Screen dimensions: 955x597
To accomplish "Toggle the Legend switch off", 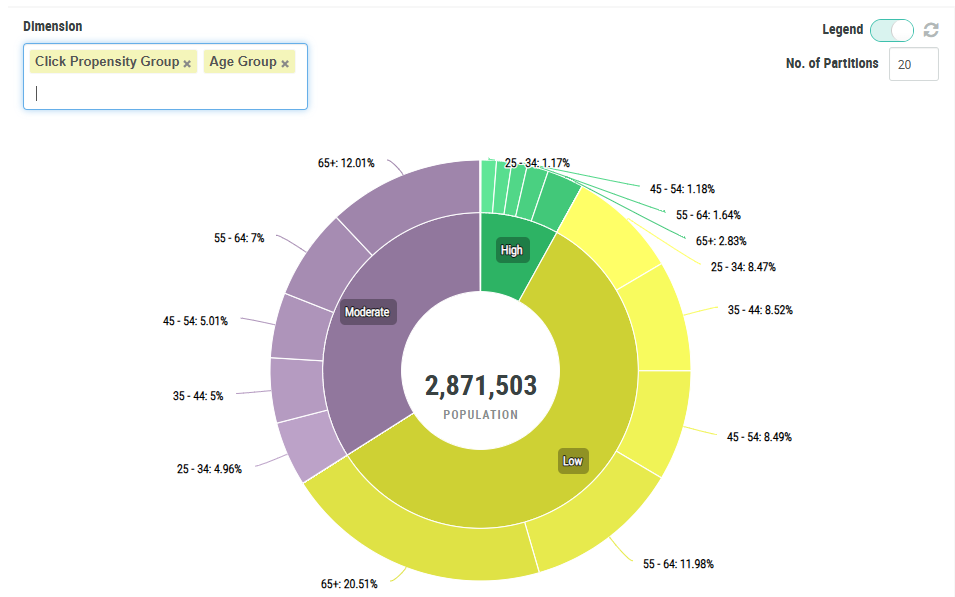I will click(x=892, y=30).
